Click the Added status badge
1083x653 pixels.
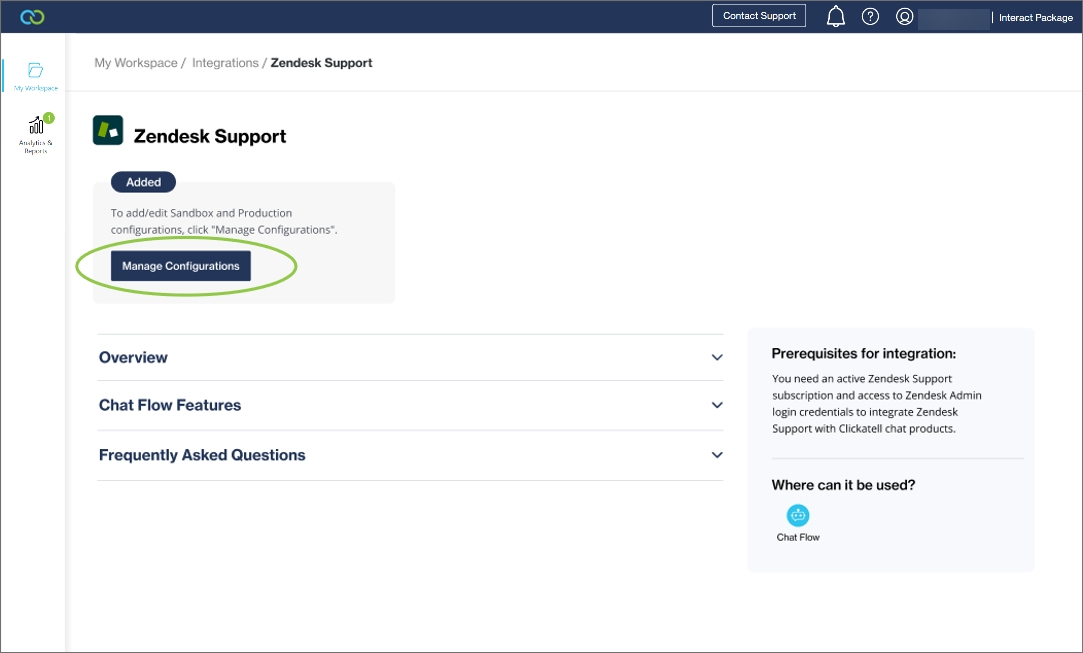coord(144,182)
